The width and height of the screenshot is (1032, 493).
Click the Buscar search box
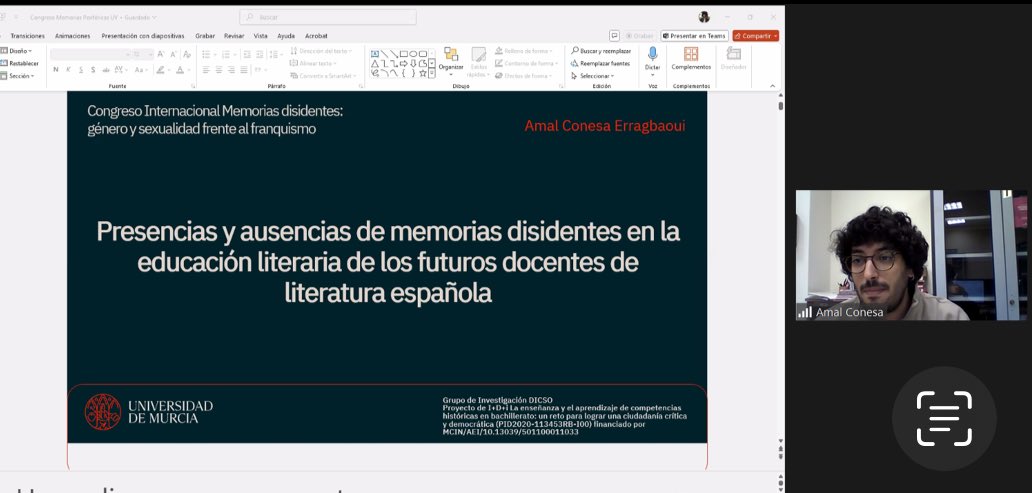328,17
